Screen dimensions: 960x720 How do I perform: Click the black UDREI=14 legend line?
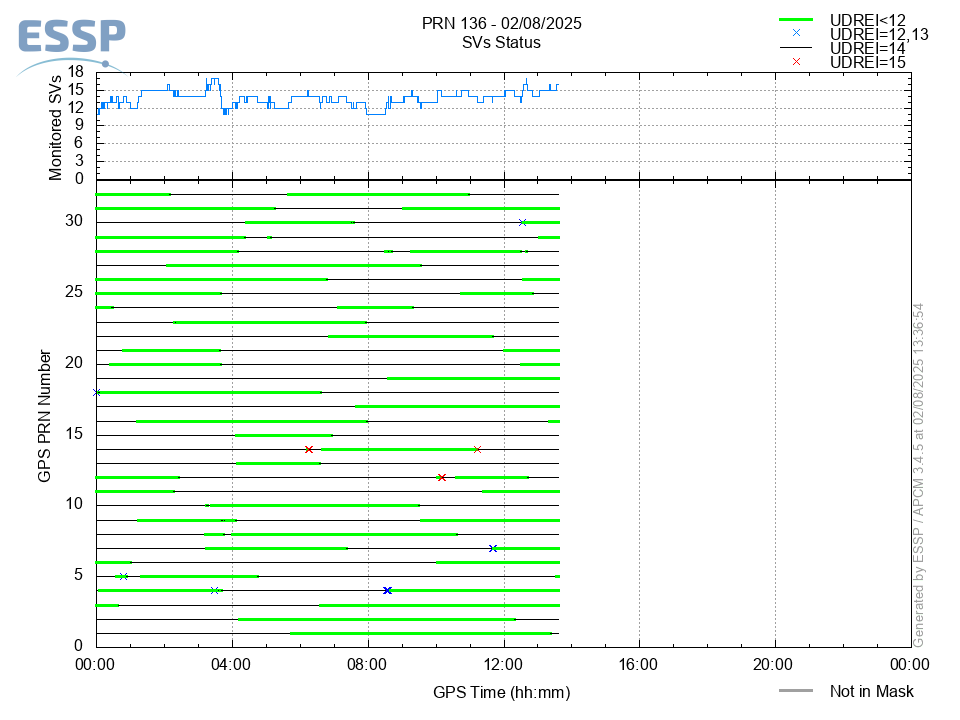tap(796, 48)
